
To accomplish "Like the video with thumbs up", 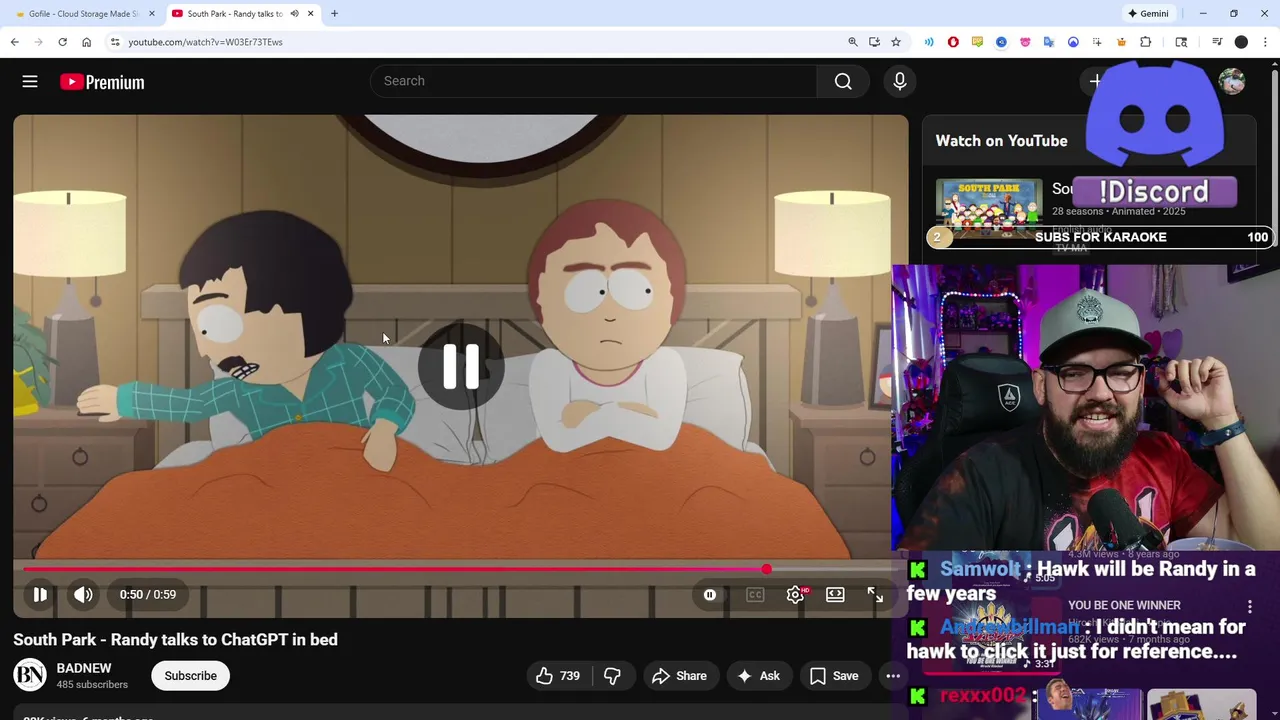I will click(x=558, y=676).
